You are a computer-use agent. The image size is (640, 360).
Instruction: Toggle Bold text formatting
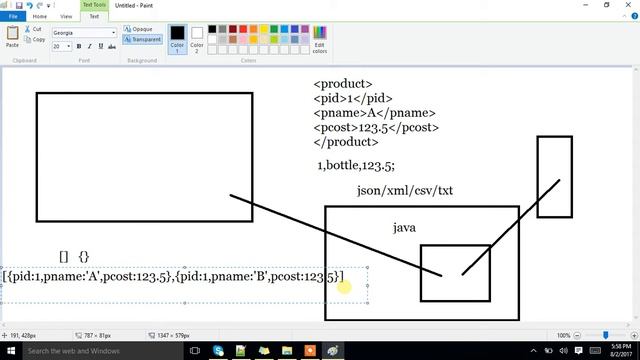pyautogui.click(x=79, y=47)
